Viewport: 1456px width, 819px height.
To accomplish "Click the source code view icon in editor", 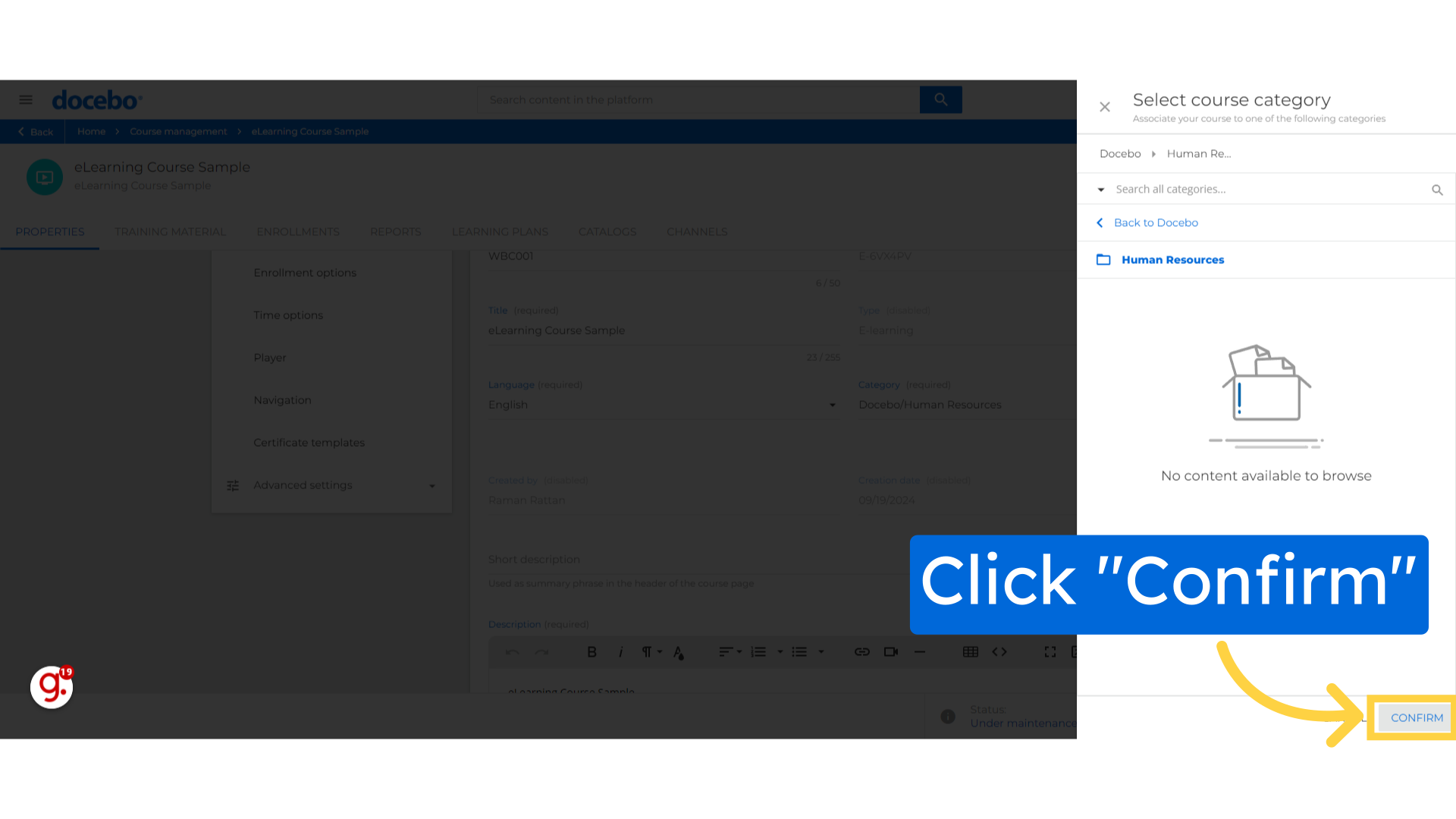I will (999, 652).
